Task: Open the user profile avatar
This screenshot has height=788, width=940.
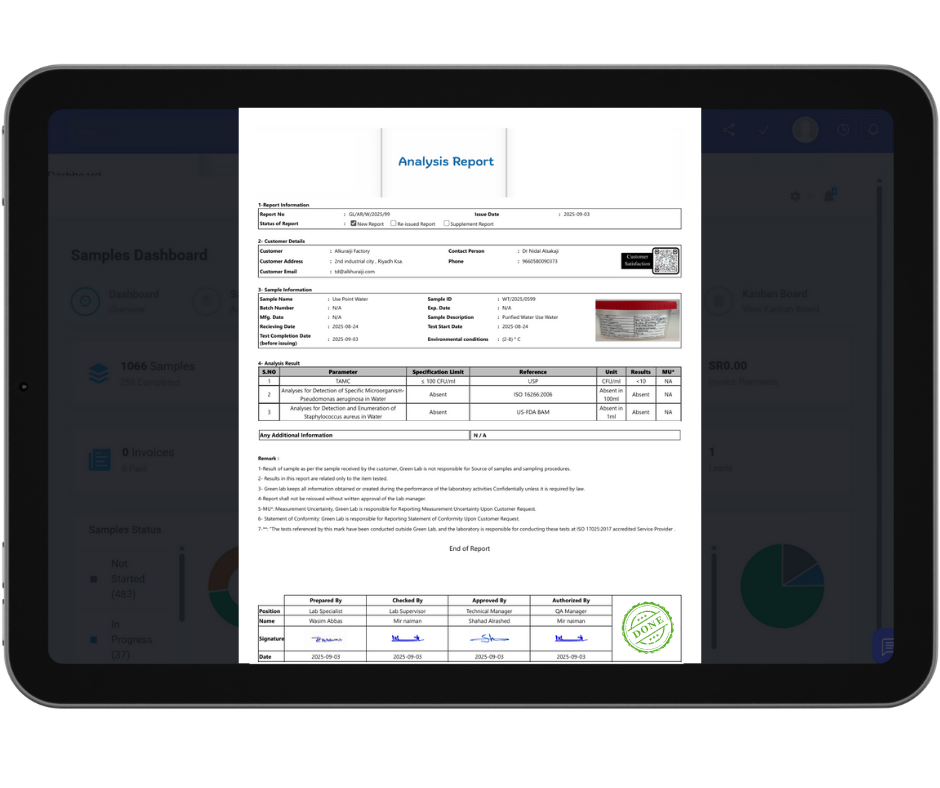Action: (x=805, y=130)
